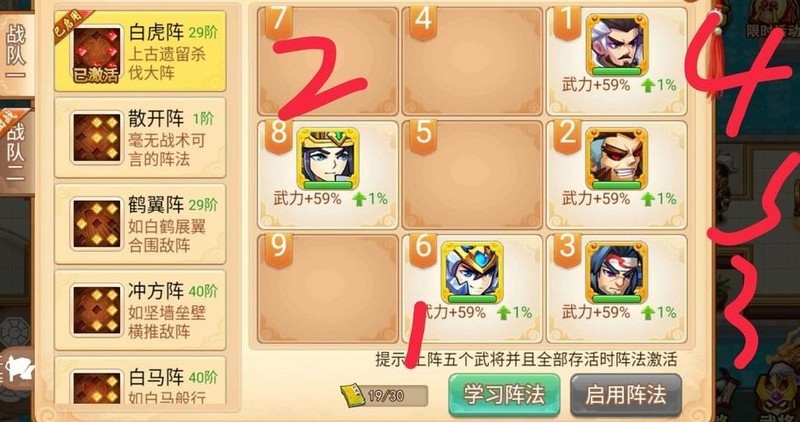Select empty formation slot 5

(x=472, y=175)
